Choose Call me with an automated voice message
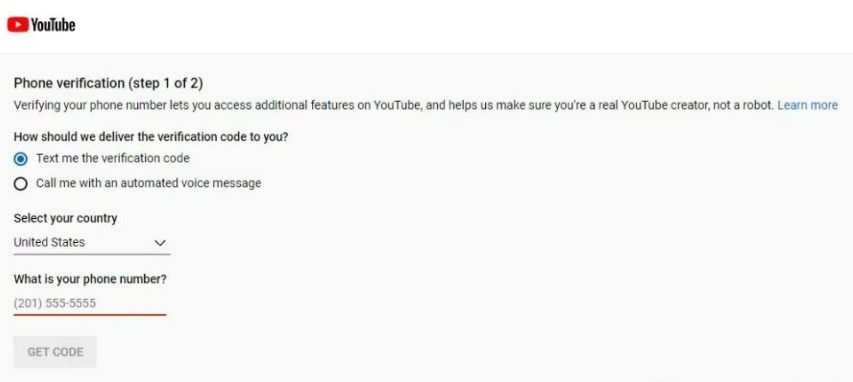Image resolution: width=853 pixels, height=382 pixels. click(x=21, y=184)
